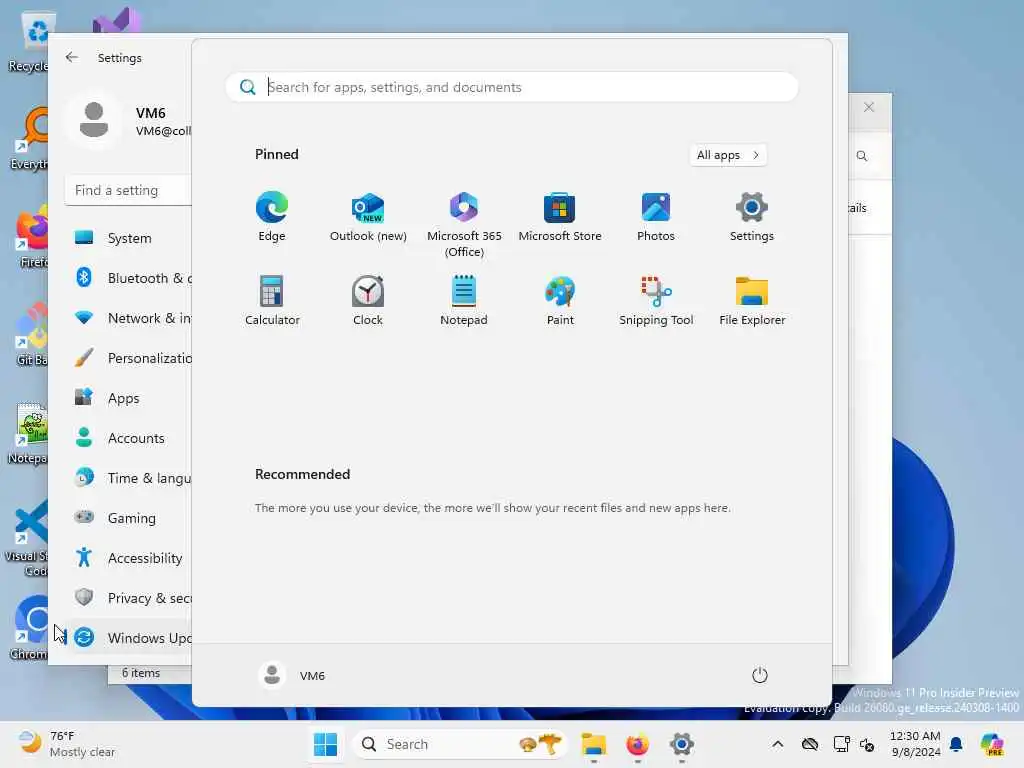Click the volume muted tray icon
This screenshot has height=768, width=1024.
click(867, 744)
